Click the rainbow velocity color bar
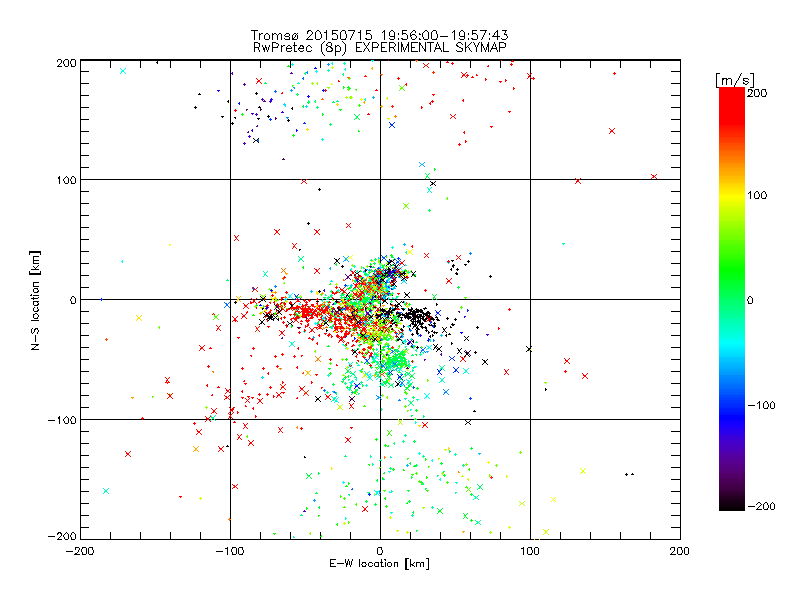800x600 pixels. (x=732, y=299)
